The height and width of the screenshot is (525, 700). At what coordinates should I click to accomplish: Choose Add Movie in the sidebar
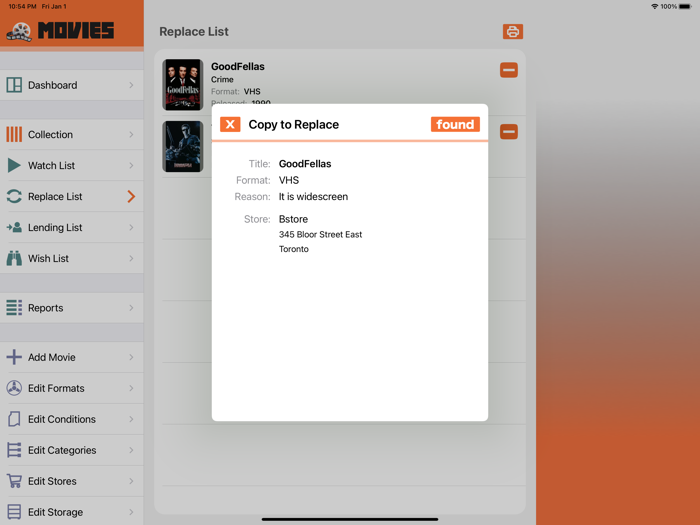71,357
